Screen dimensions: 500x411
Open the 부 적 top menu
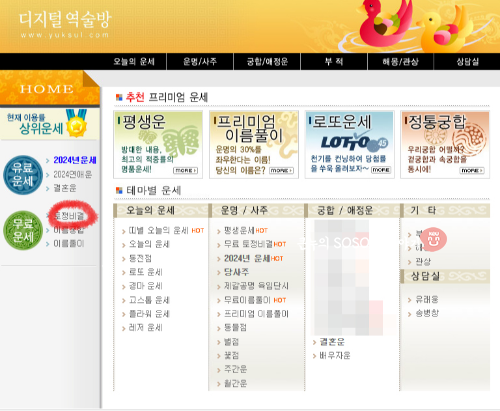click(x=334, y=62)
